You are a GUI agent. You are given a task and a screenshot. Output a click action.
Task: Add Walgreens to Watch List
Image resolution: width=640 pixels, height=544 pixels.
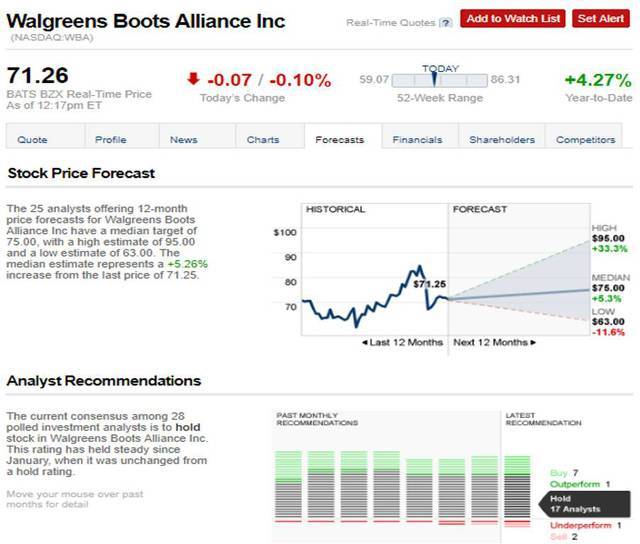coord(513,19)
